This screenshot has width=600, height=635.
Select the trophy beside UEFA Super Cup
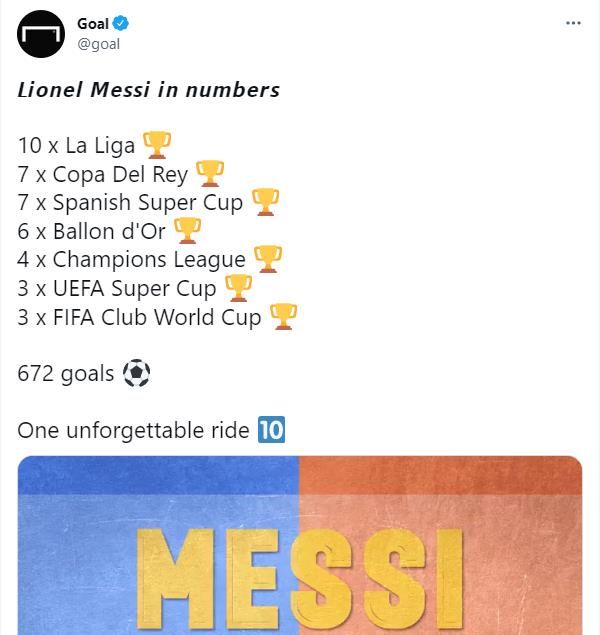238,288
